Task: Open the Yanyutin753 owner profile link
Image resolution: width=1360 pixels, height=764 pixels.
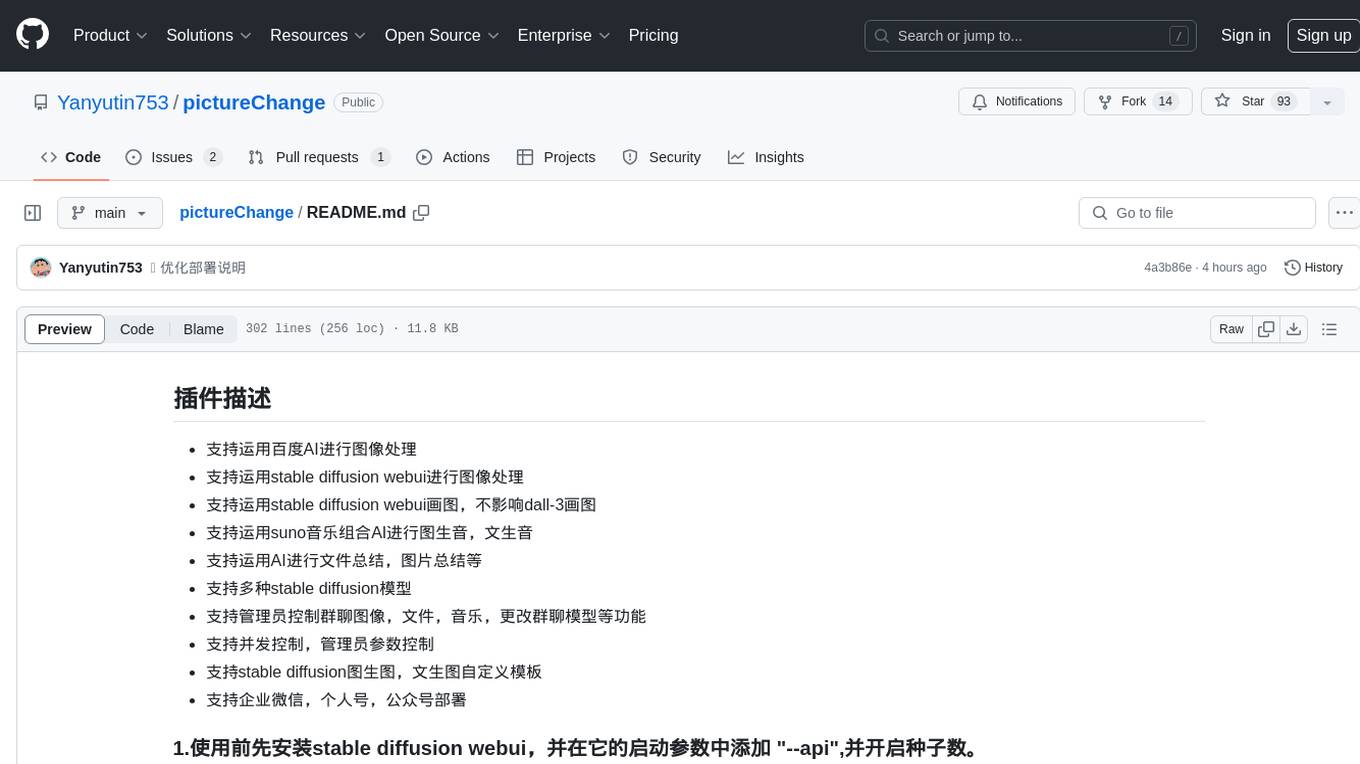Action: tap(113, 102)
